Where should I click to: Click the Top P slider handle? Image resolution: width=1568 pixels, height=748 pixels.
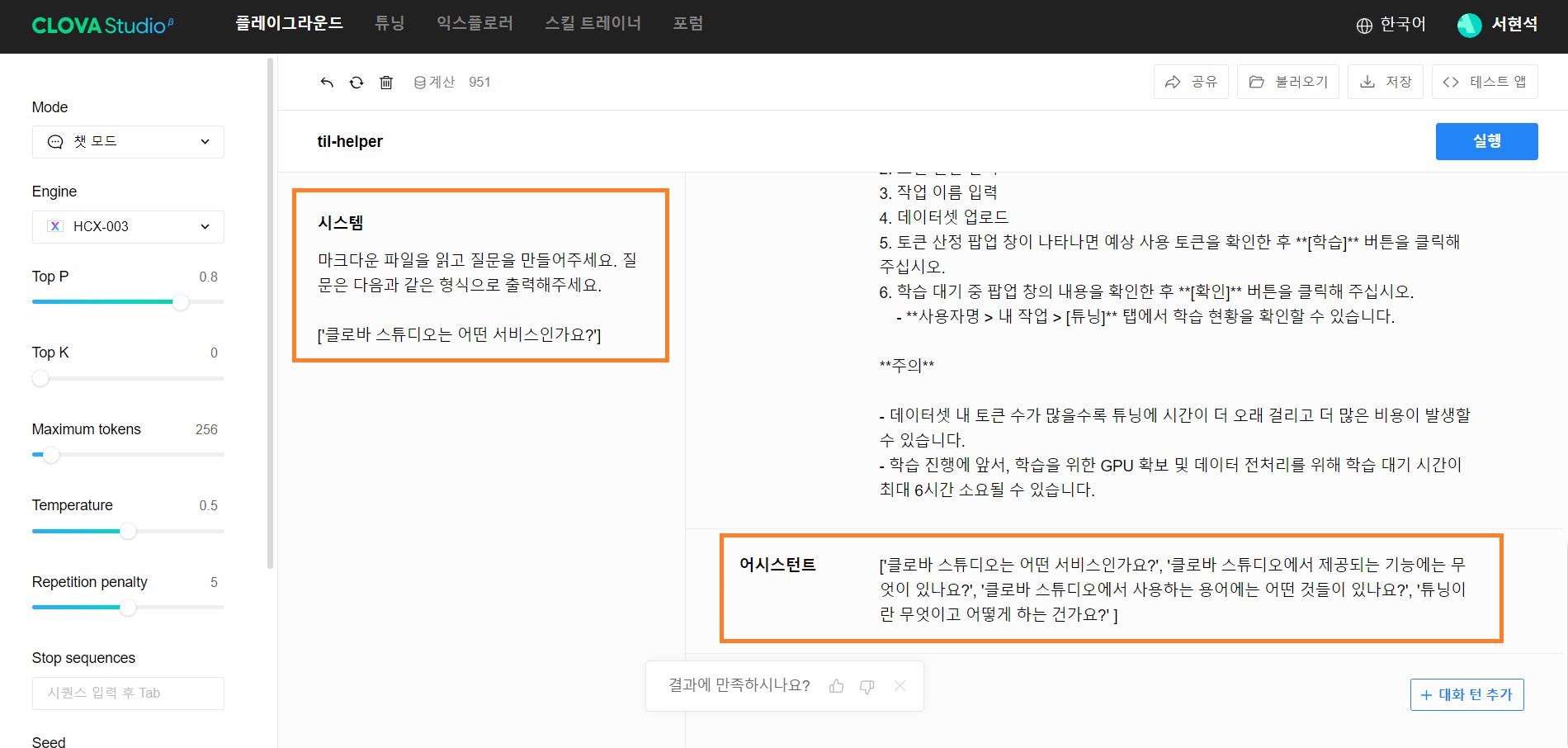pyautogui.click(x=181, y=302)
